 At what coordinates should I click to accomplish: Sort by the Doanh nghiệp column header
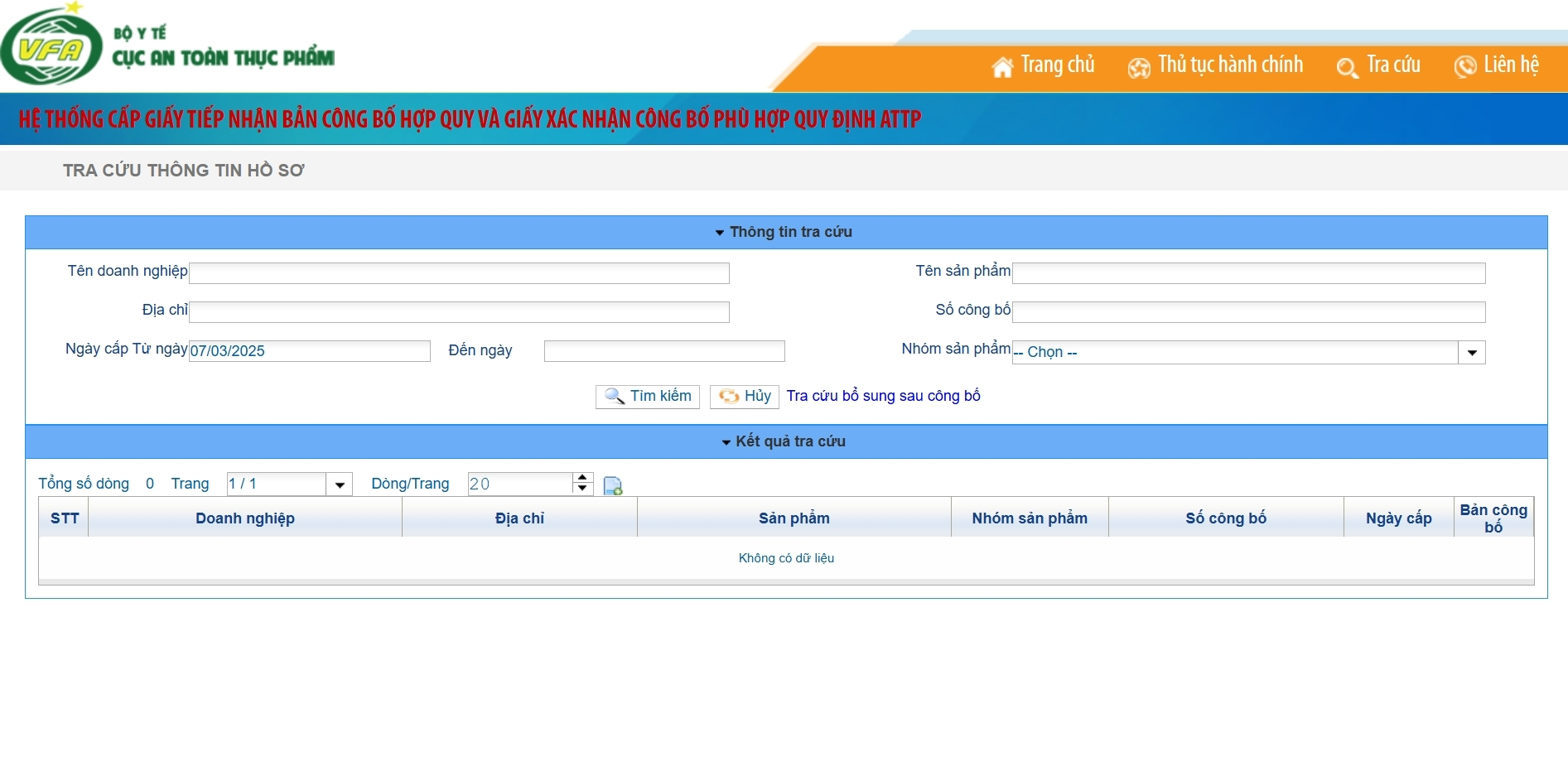245,518
